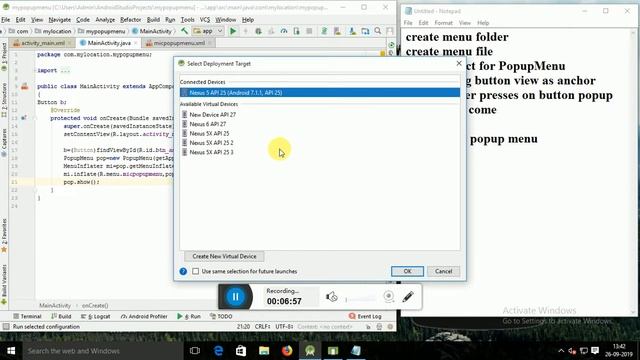This screenshot has height=360, width=640.
Task: Click the Attach debugger to process icon
Action: pos(296,31)
